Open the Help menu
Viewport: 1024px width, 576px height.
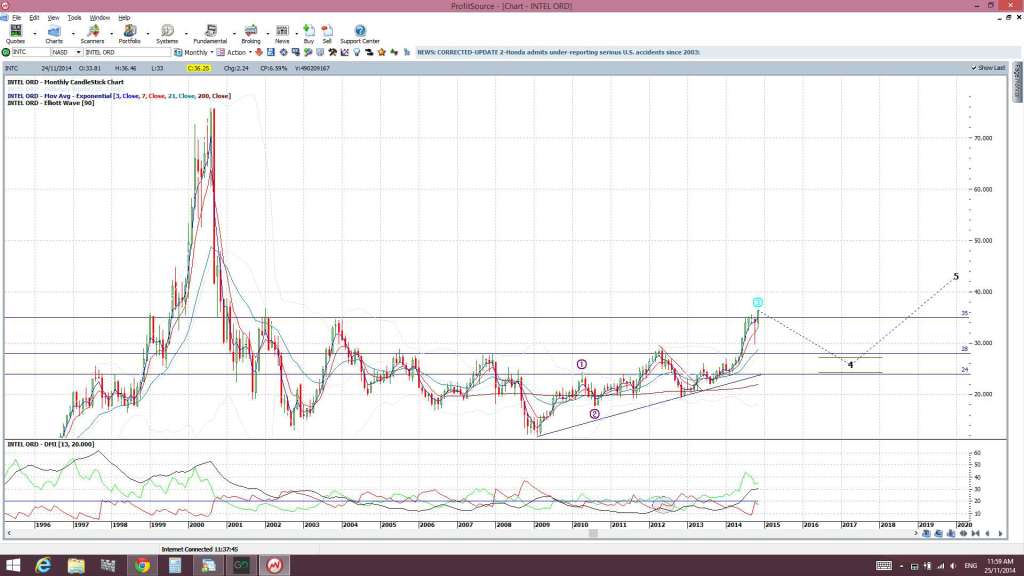click(x=124, y=18)
